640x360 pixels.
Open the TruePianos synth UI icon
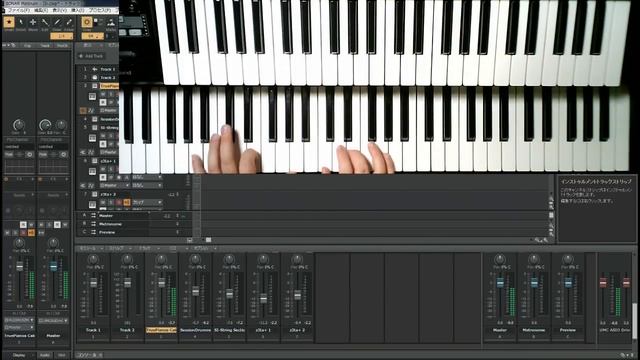click(x=93, y=97)
